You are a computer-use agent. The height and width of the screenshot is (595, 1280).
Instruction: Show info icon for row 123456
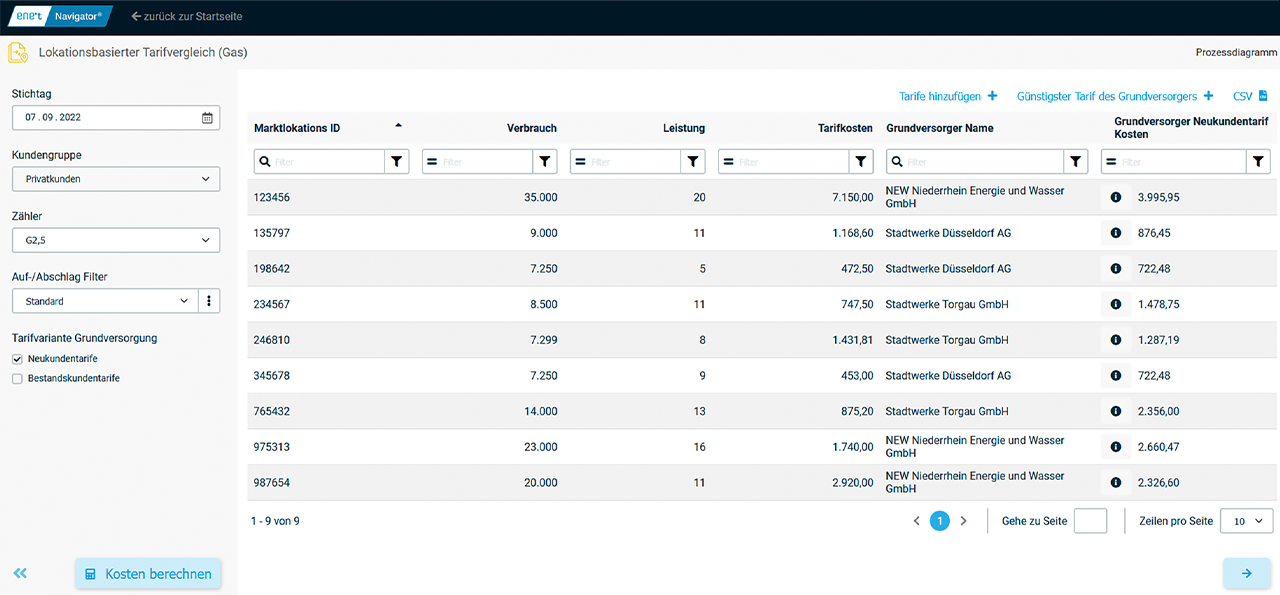tap(1115, 198)
